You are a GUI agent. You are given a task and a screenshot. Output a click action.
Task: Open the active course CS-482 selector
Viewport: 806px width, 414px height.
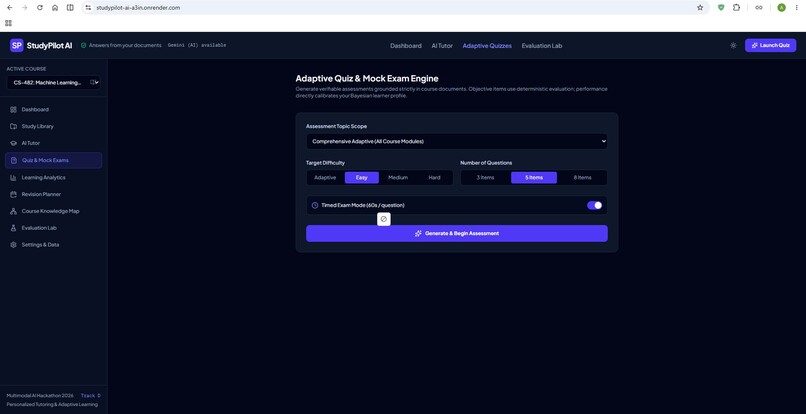click(53, 82)
